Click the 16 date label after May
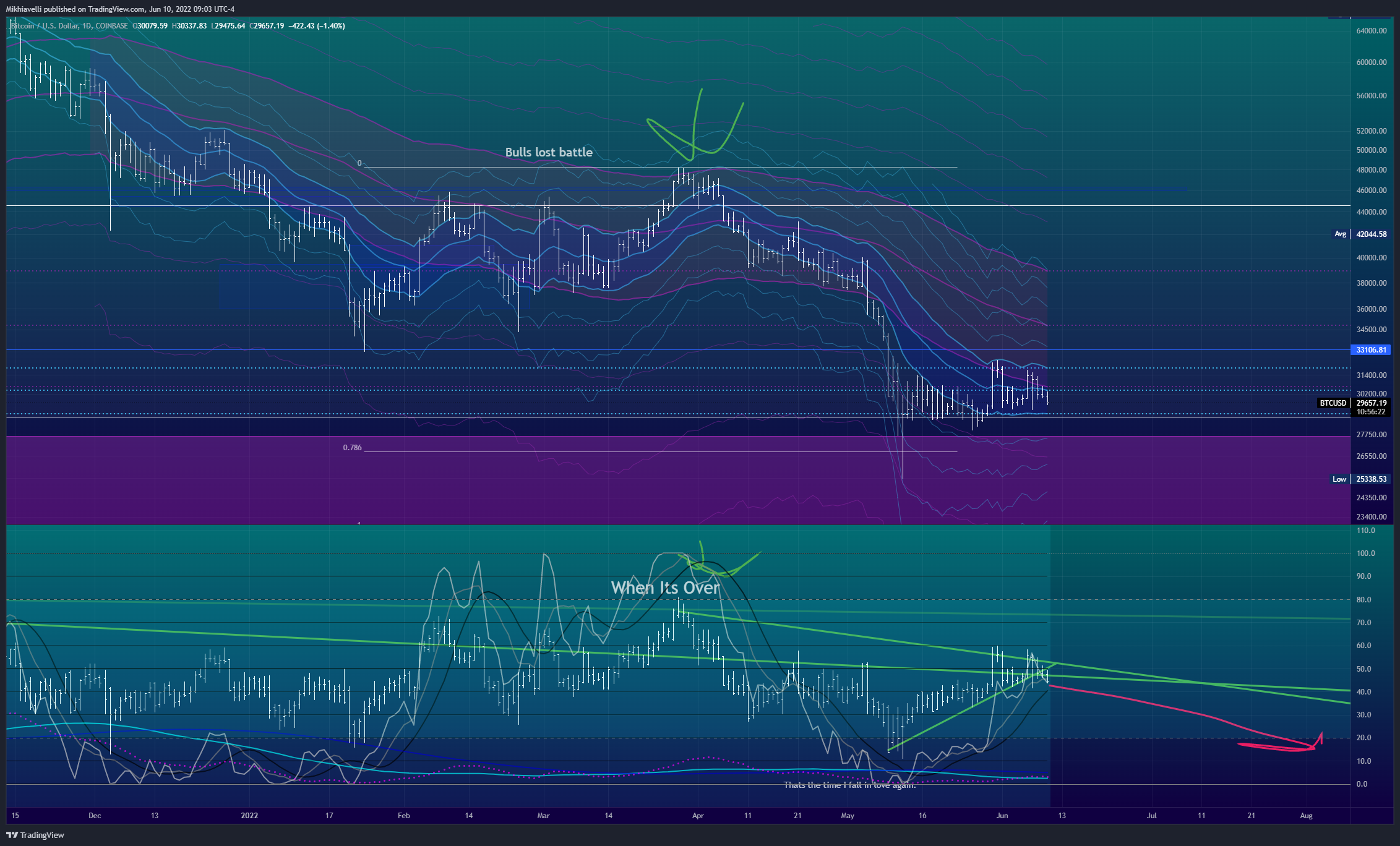Screen dimensions: 1400x846 922,816
